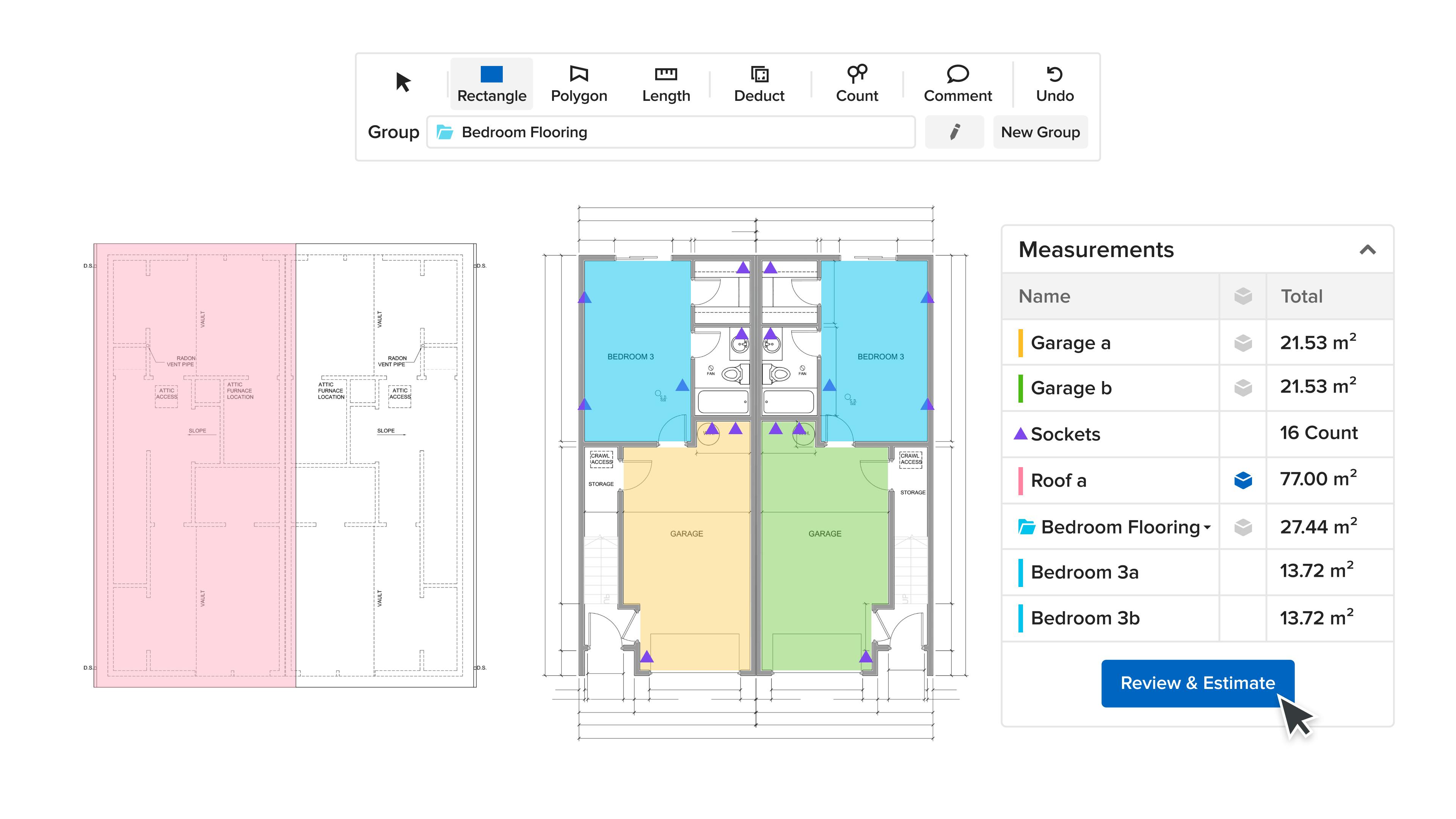Pick the Deduct tool
Viewport: 1456px width, 819px height.
[759, 84]
